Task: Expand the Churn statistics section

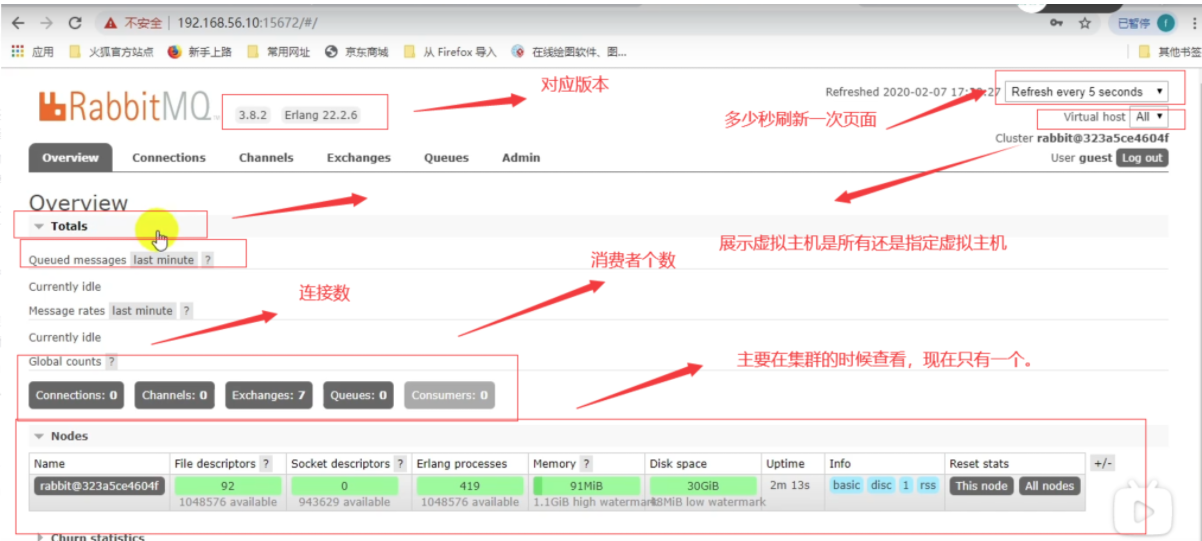Action: (x=90, y=537)
